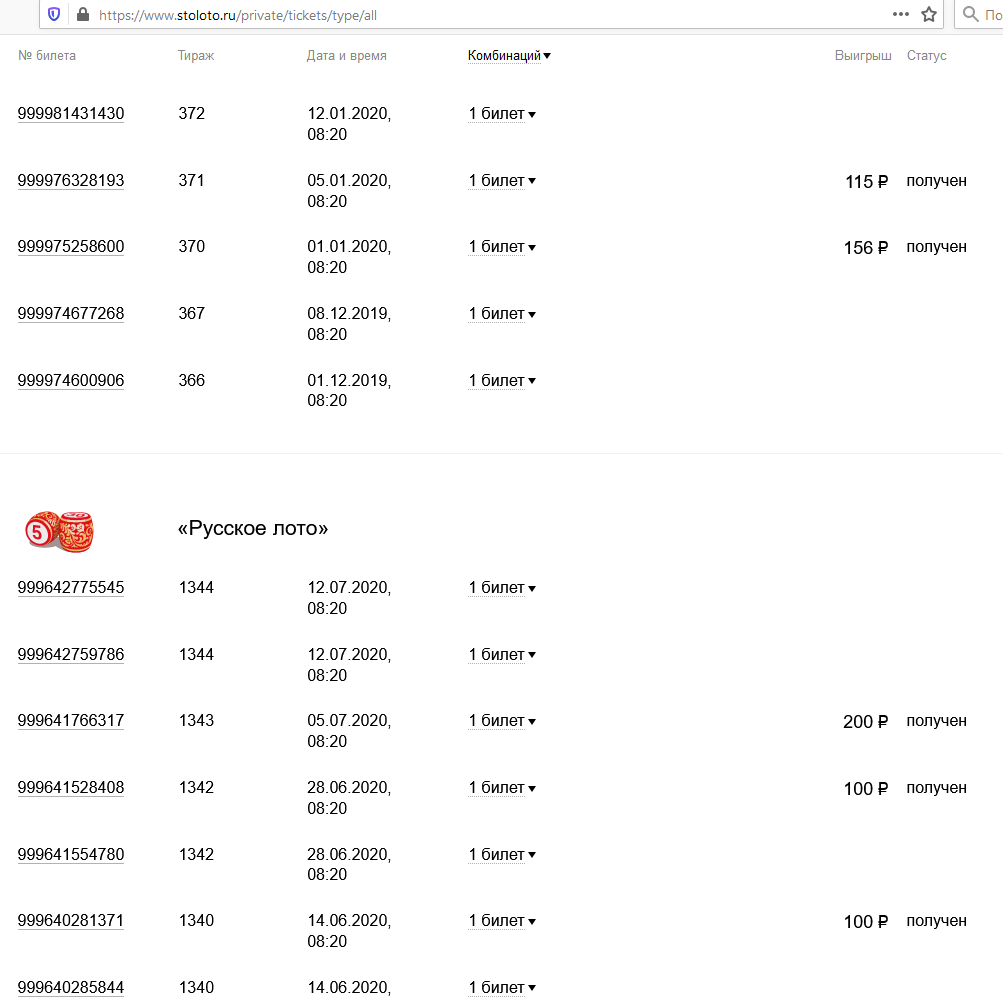Click draw number 366
Screen dimensions: 1003x999
pos(191,381)
